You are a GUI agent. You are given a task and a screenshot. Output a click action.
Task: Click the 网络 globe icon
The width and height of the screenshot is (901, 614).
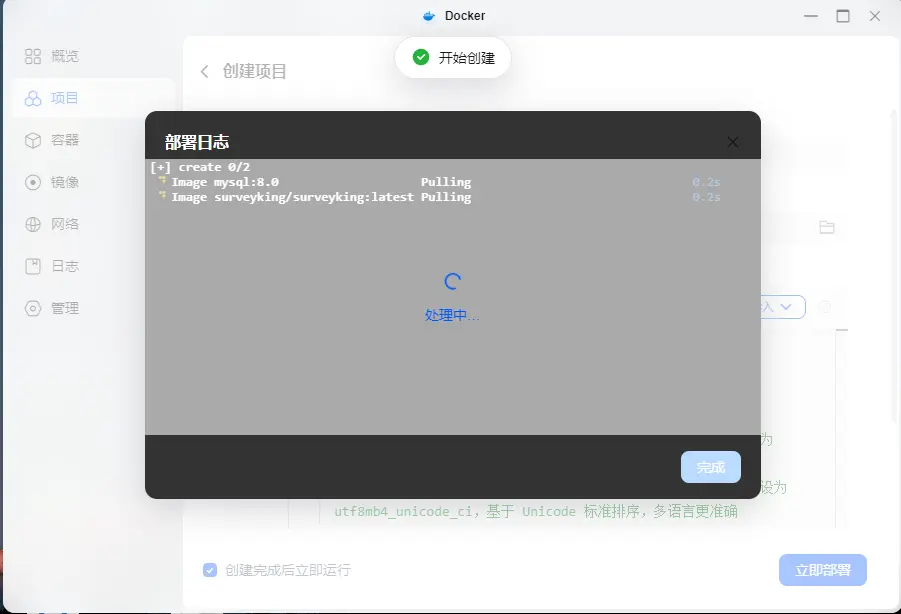click(33, 224)
